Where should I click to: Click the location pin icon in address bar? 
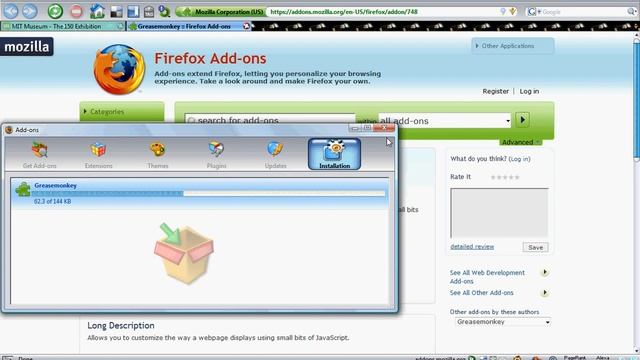tap(503, 12)
